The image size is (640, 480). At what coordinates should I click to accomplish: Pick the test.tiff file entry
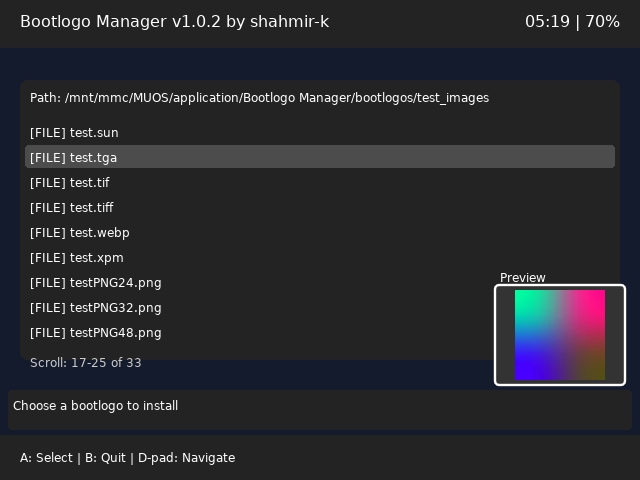click(x=320, y=207)
